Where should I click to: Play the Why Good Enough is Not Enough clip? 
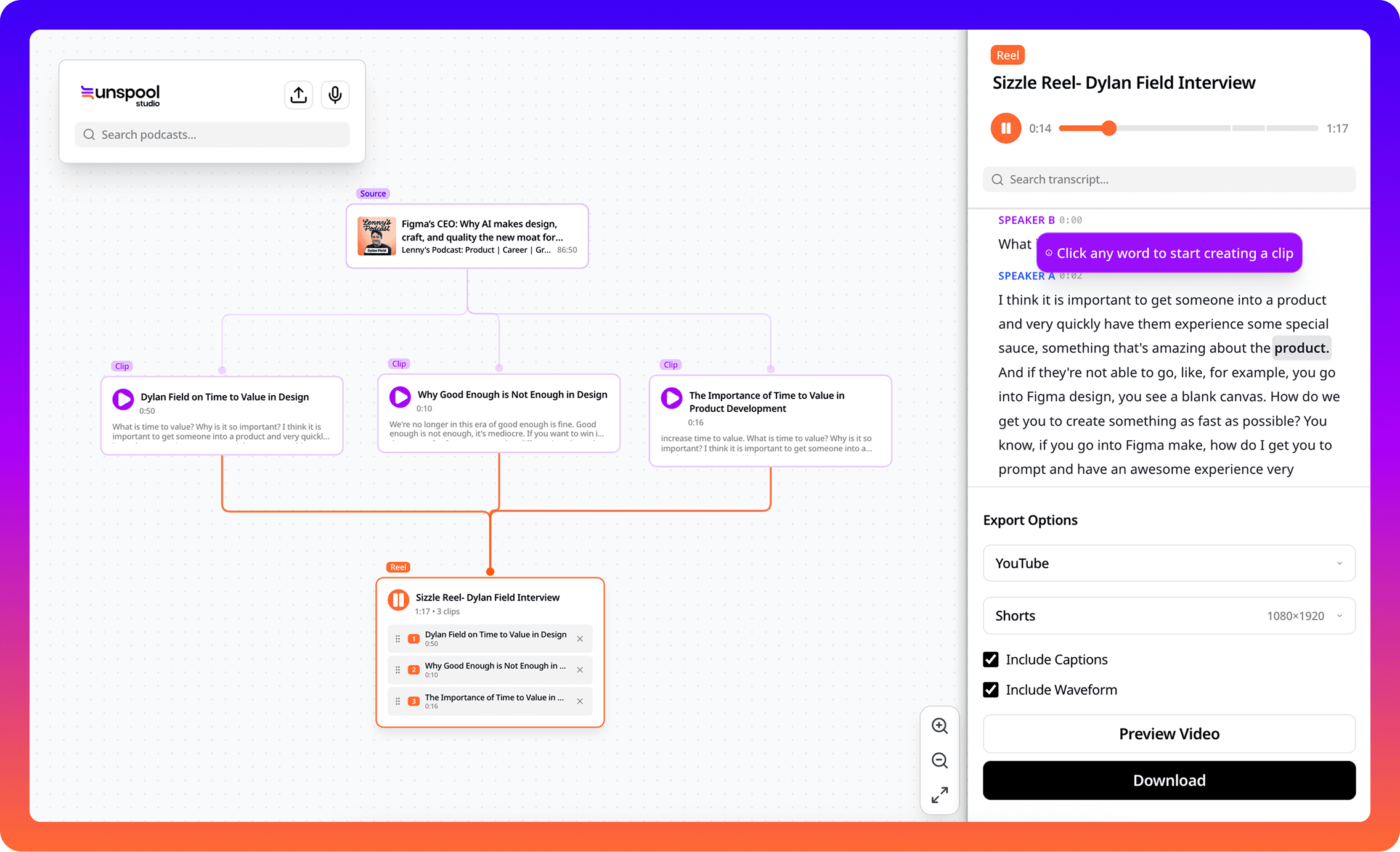coord(399,398)
